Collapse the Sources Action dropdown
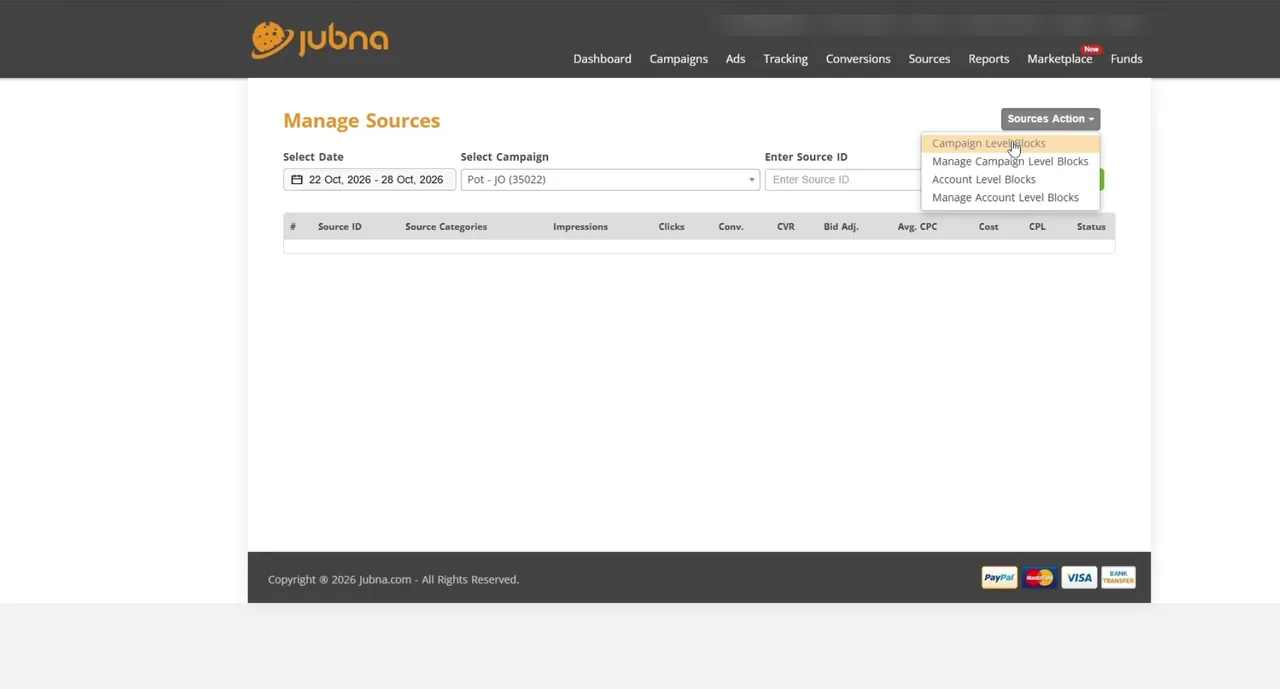 click(1050, 119)
